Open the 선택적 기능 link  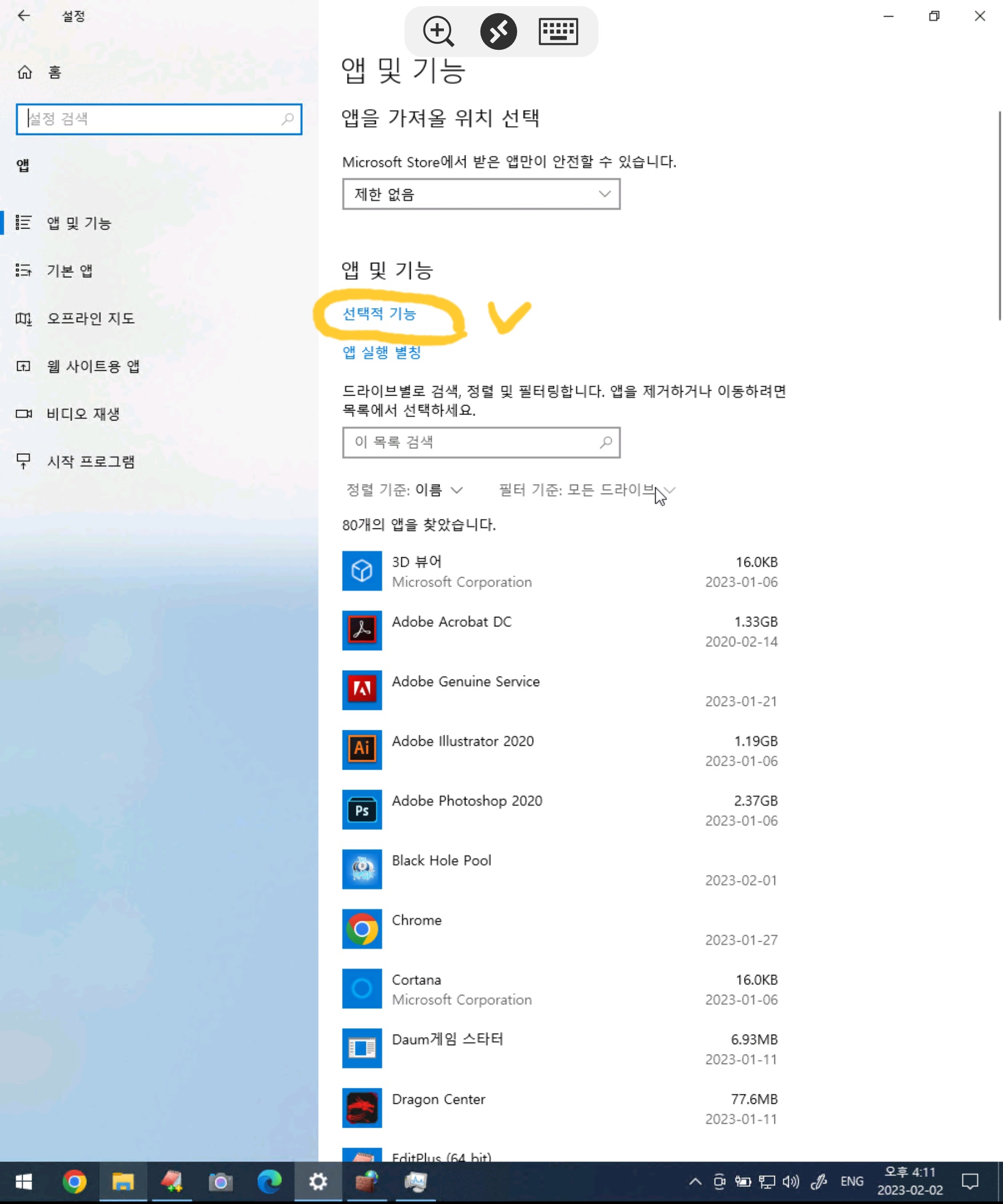point(379,314)
